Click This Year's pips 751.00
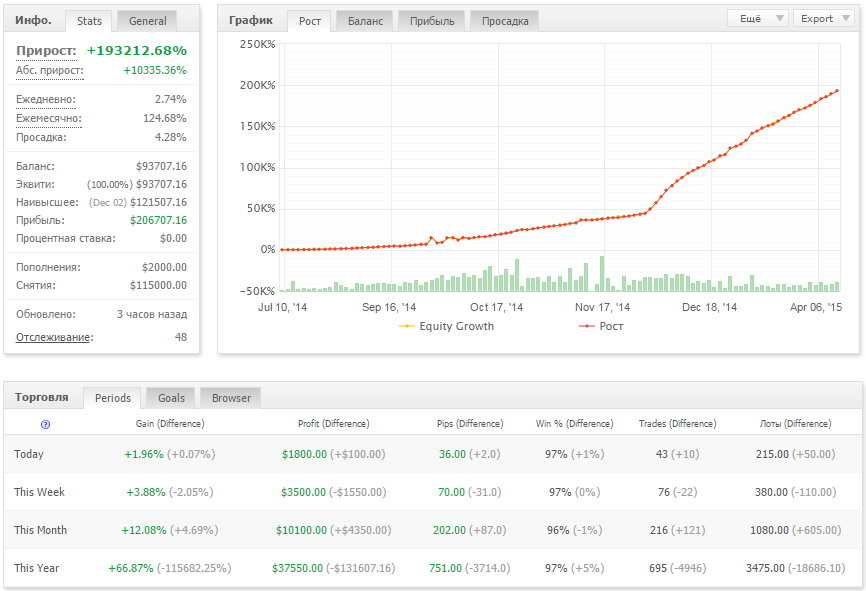 tap(445, 569)
